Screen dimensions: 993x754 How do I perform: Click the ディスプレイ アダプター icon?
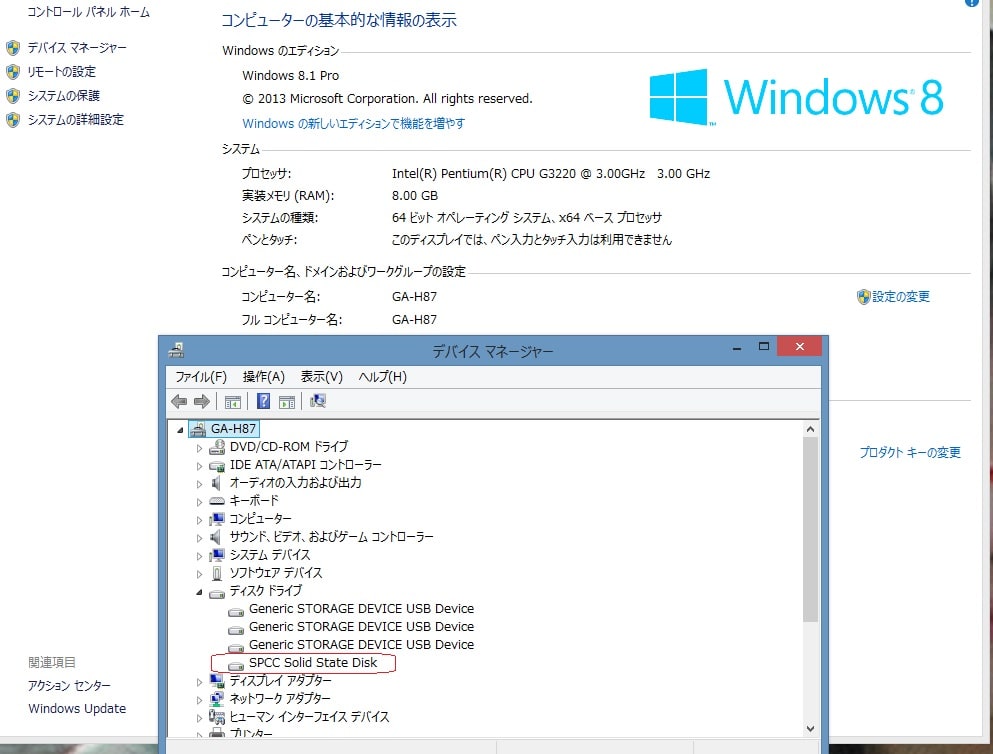point(217,681)
